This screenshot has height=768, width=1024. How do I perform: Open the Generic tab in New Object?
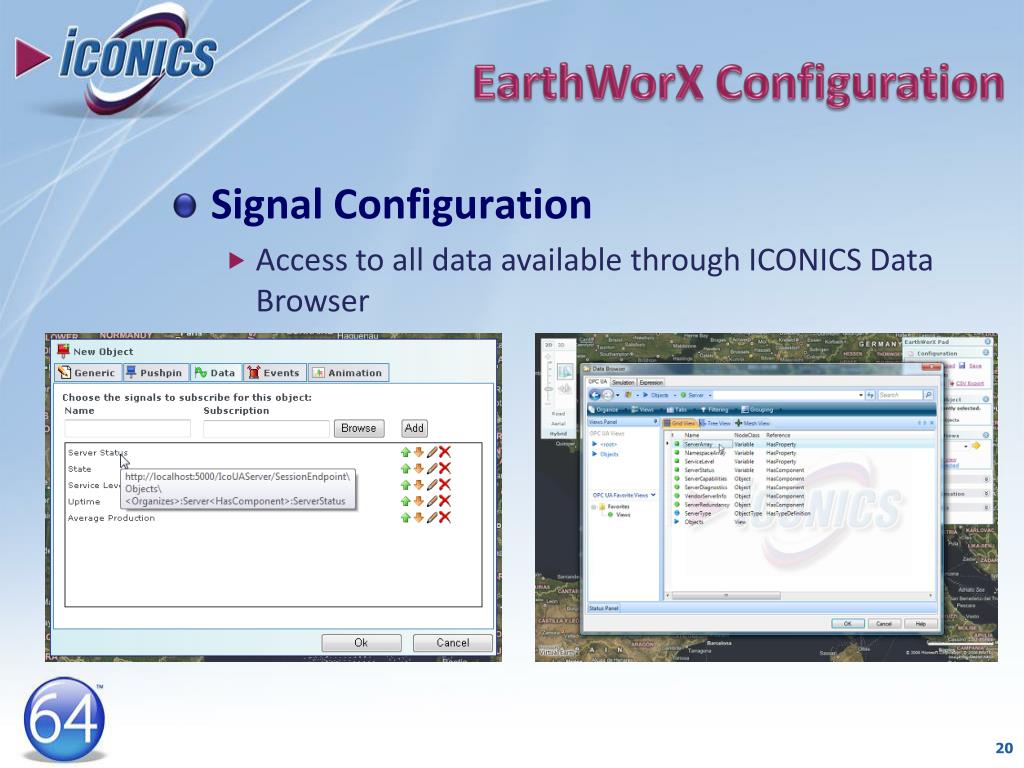click(x=87, y=373)
